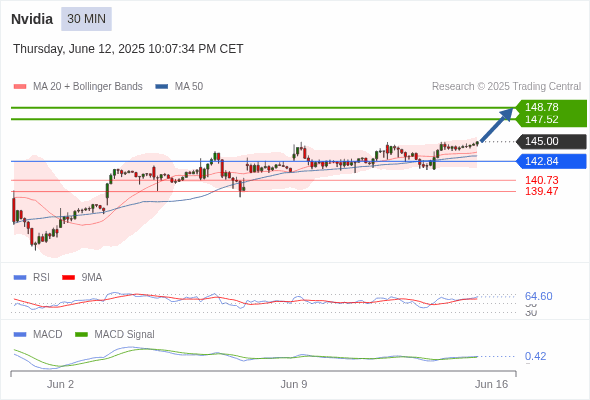Select the 140.73 support level label

click(541, 180)
